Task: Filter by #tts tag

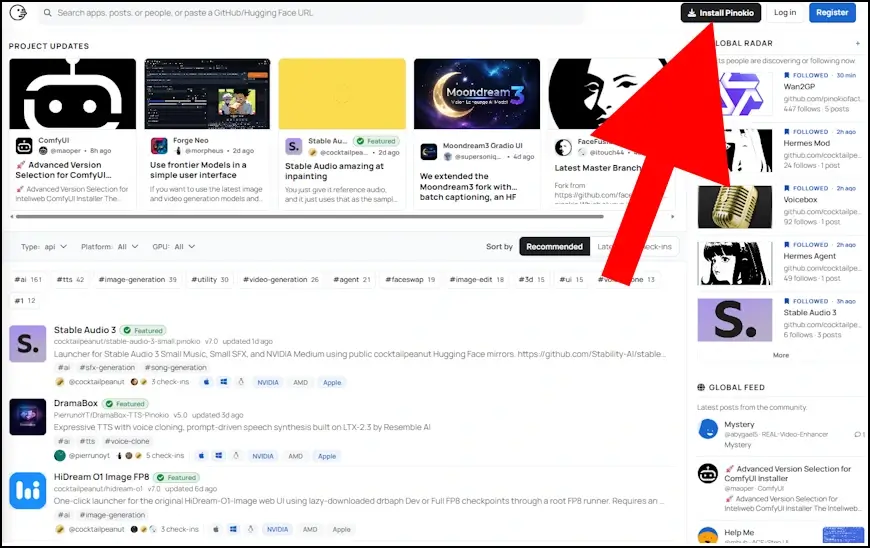Action: (x=70, y=280)
